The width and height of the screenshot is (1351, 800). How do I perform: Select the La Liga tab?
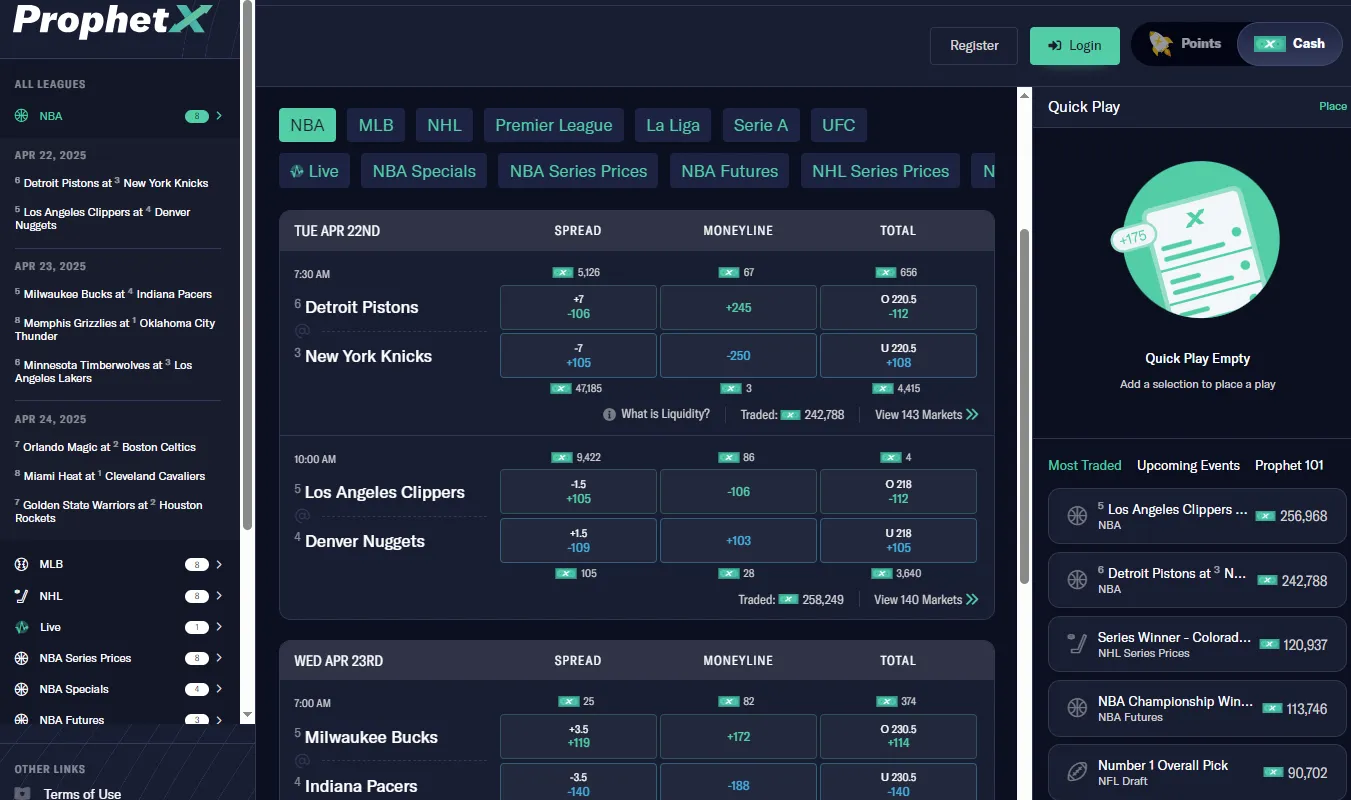click(673, 125)
